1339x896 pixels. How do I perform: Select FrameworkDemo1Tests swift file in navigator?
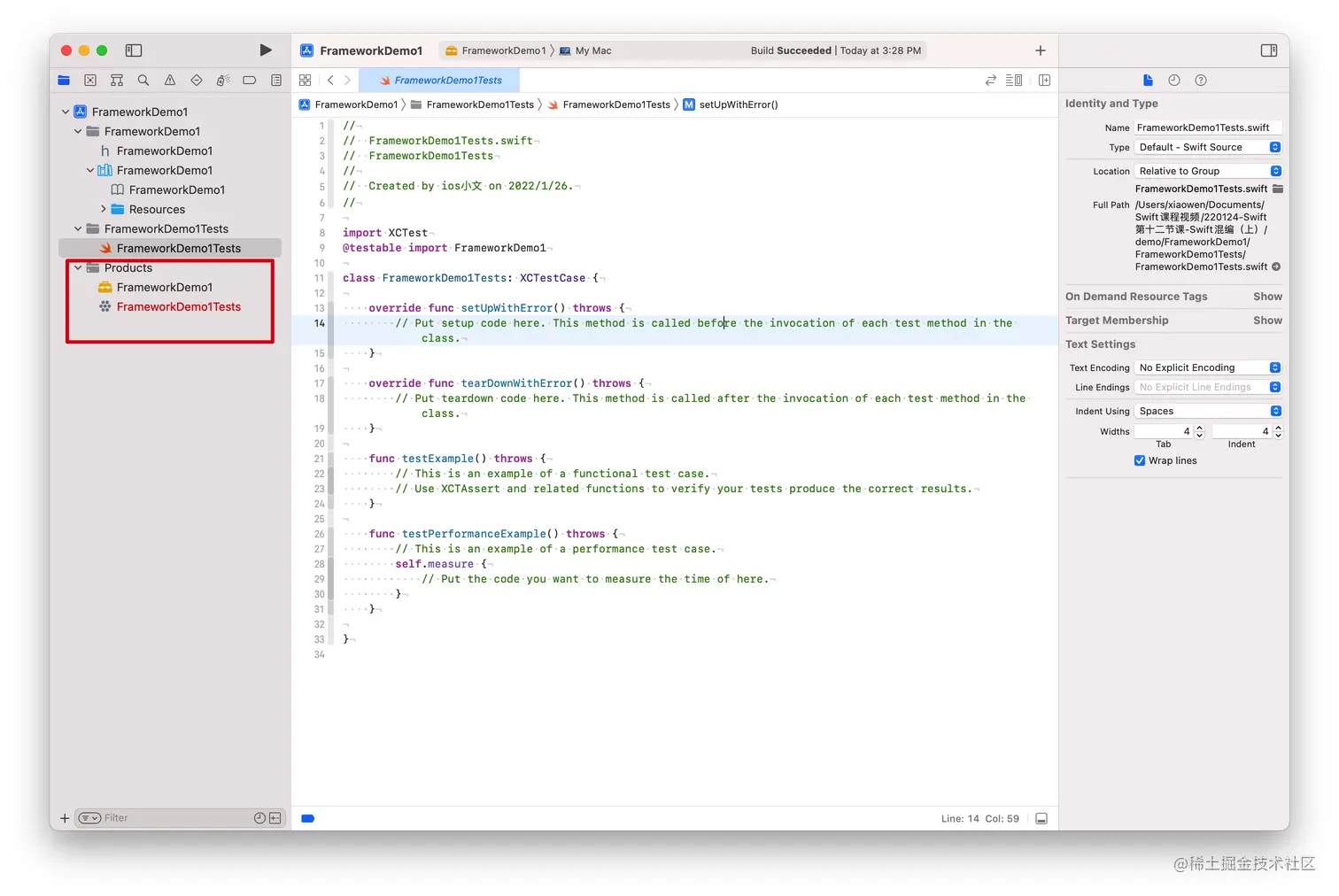coord(170,248)
